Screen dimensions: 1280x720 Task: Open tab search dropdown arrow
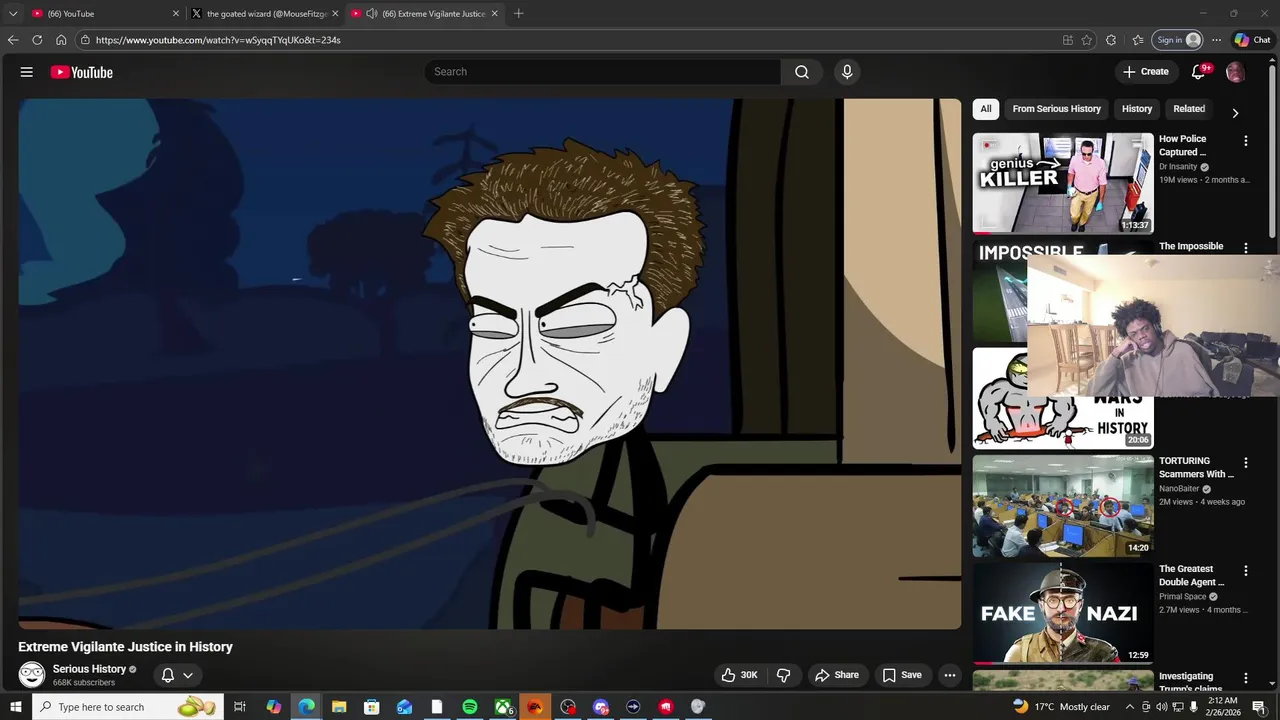[x=13, y=14]
